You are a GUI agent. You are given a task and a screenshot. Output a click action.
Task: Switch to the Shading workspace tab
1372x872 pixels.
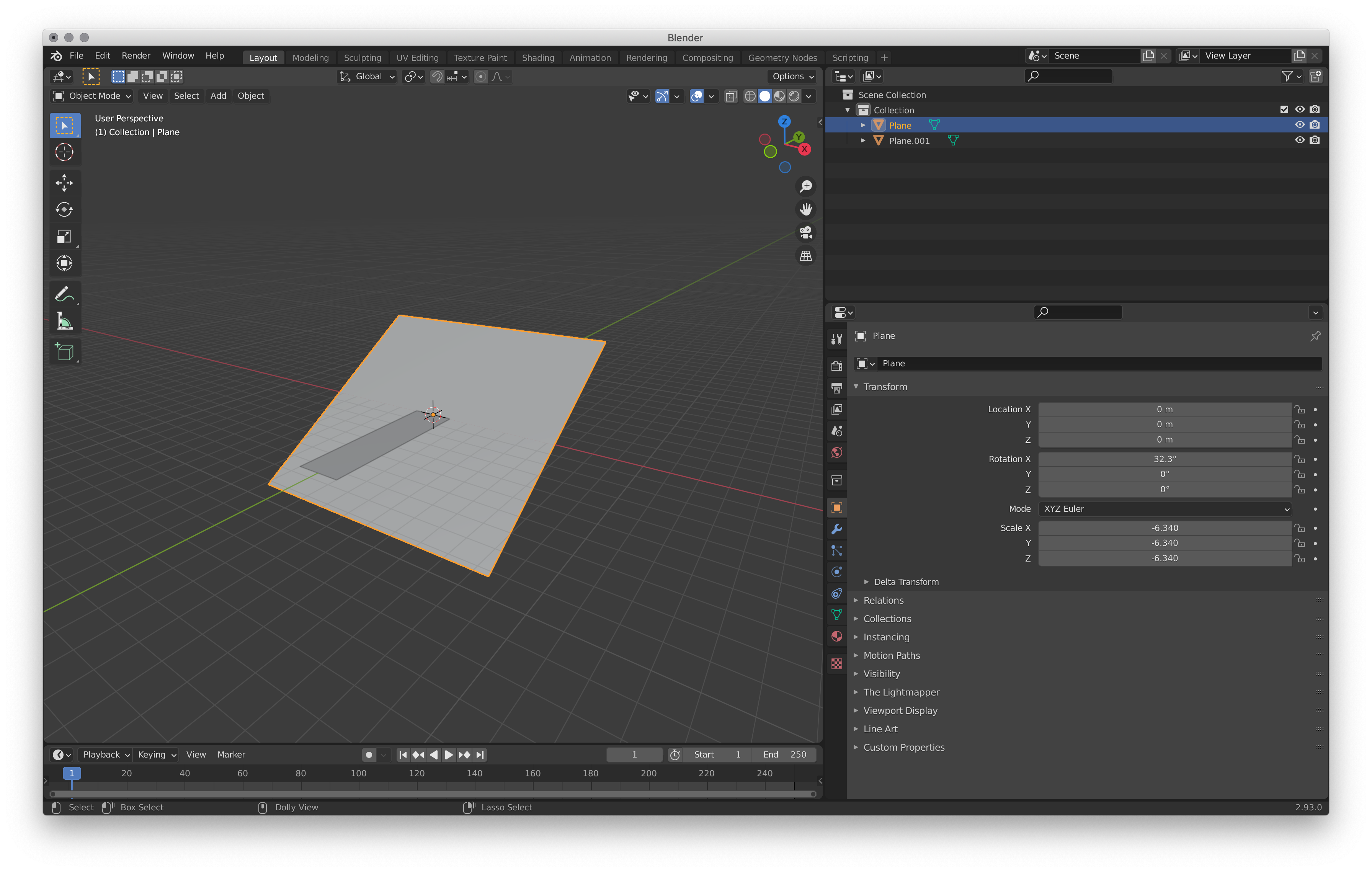[x=538, y=57]
